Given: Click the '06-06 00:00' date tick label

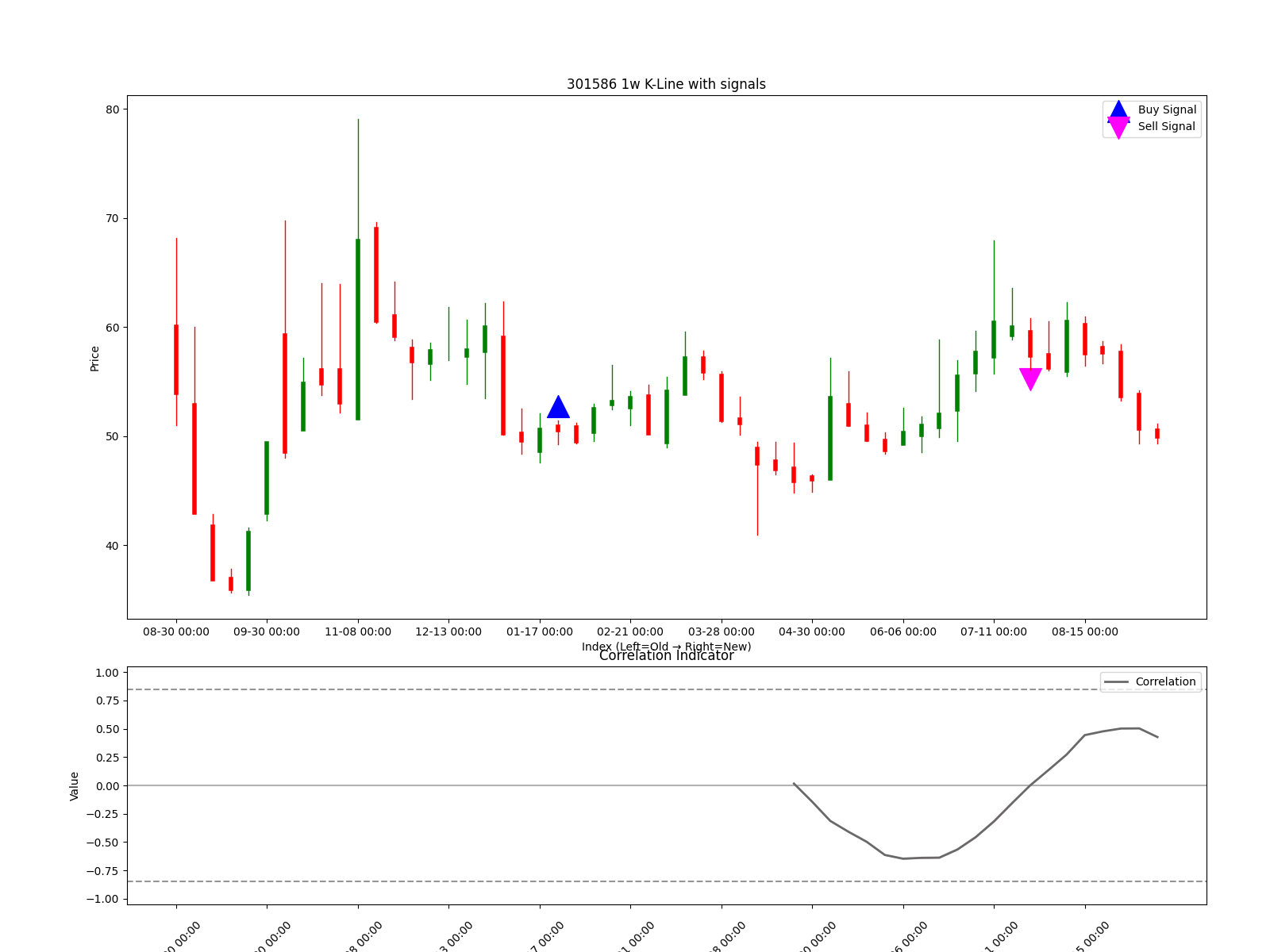Looking at the screenshot, I should point(903,632).
